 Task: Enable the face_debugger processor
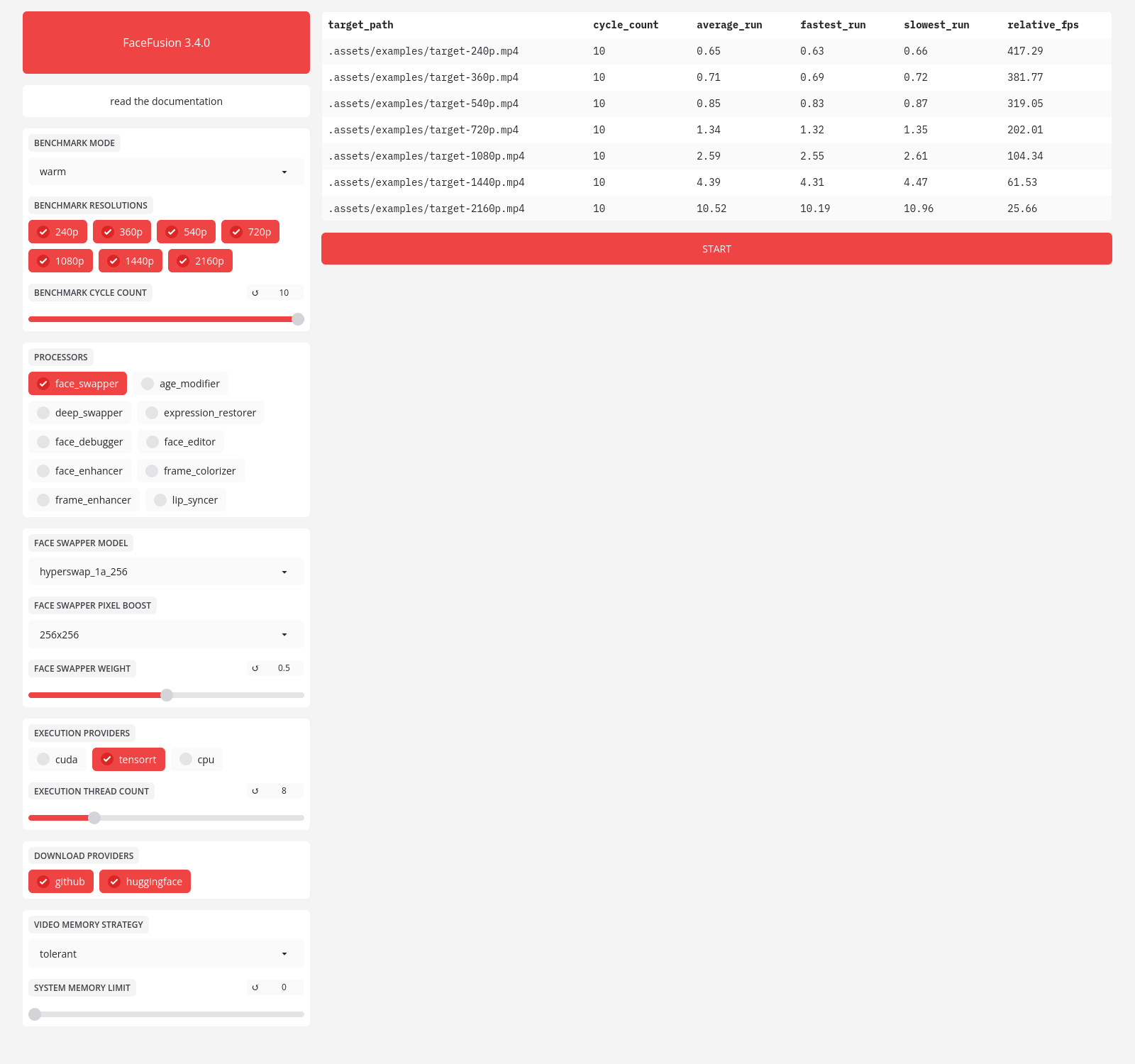click(80, 442)
